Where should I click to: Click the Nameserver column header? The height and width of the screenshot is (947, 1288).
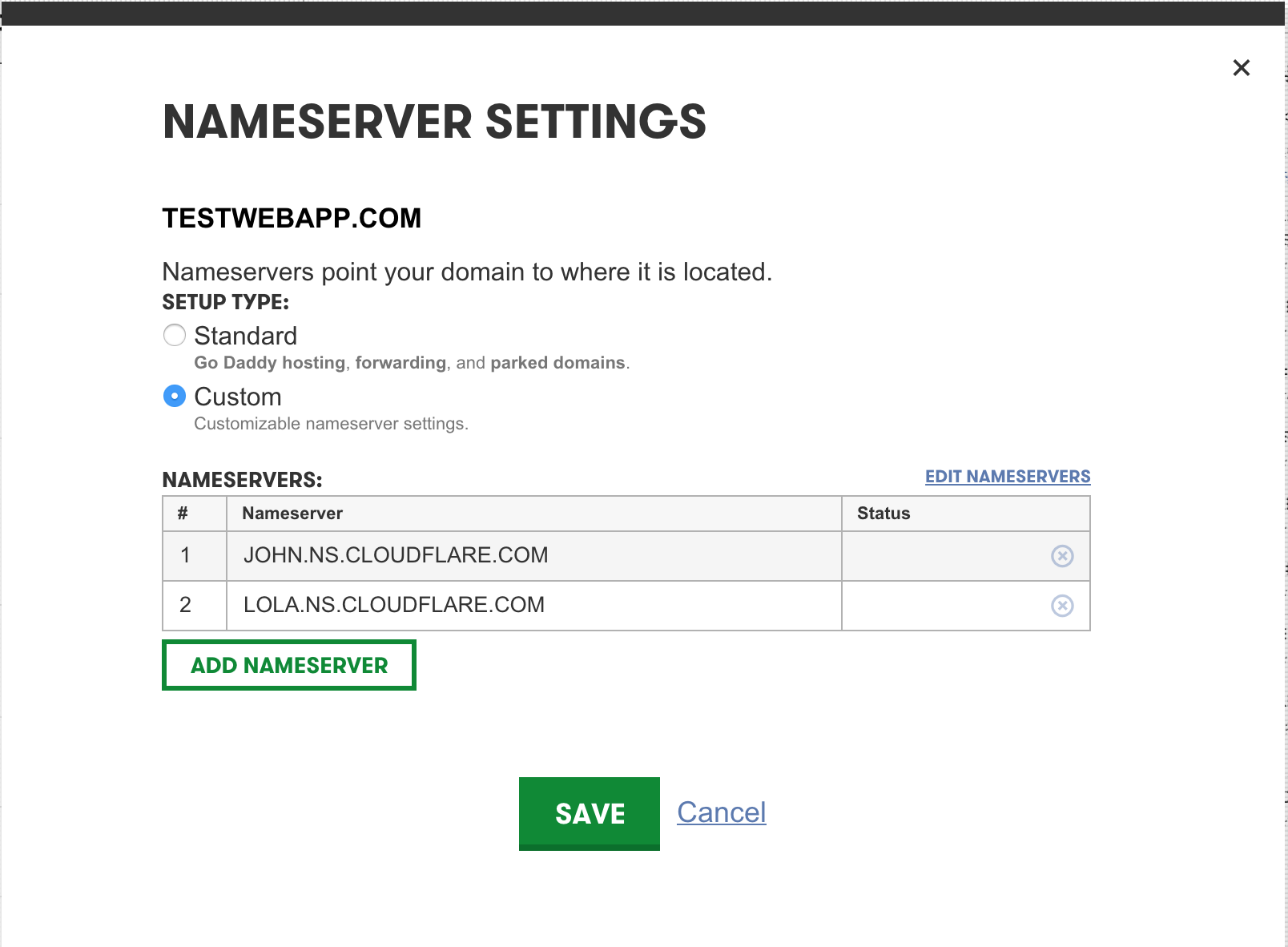pos(292,514)
